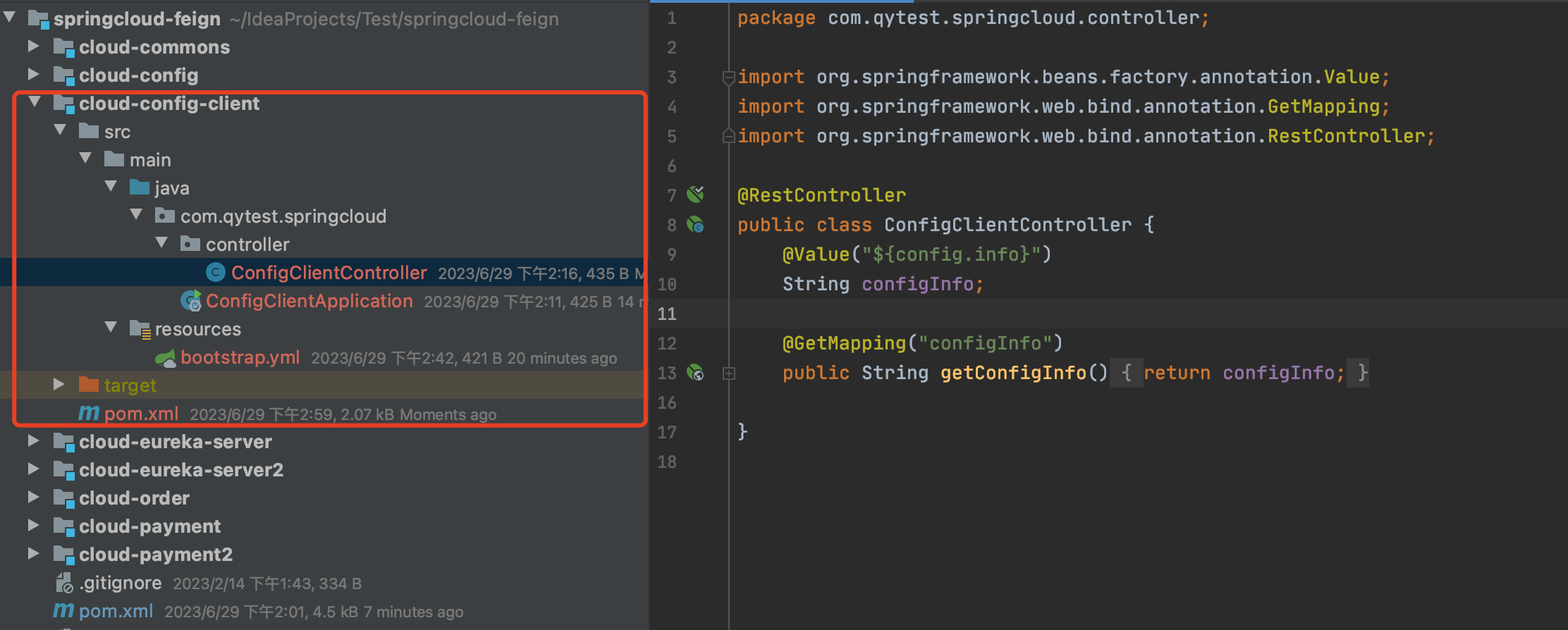
Task: Collapse the java source folder
Action: 111,187
